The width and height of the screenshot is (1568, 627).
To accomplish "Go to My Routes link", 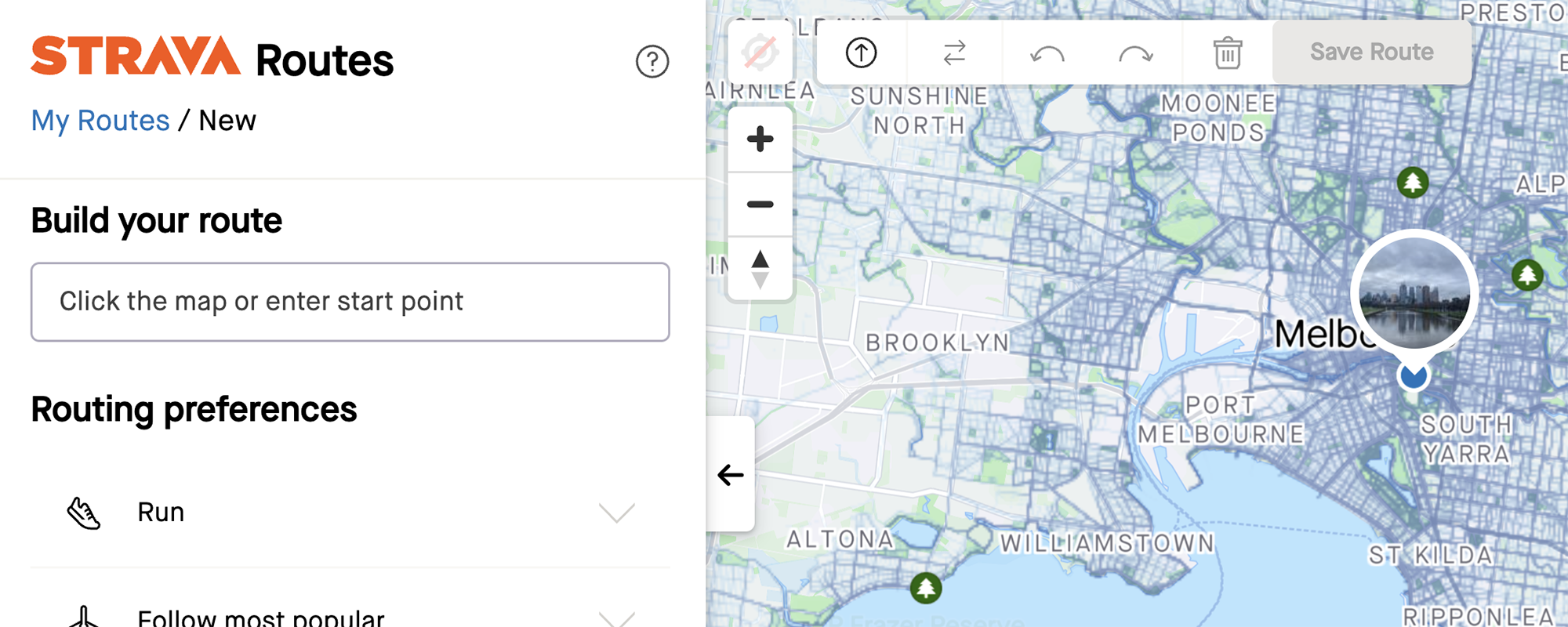I will point(100,121).
